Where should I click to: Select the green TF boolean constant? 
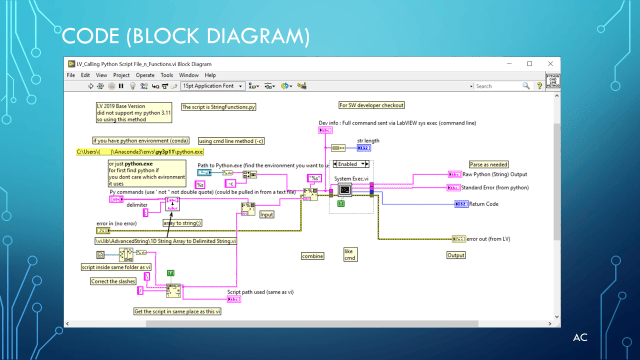pyautogui.click(x=171, y=273)
